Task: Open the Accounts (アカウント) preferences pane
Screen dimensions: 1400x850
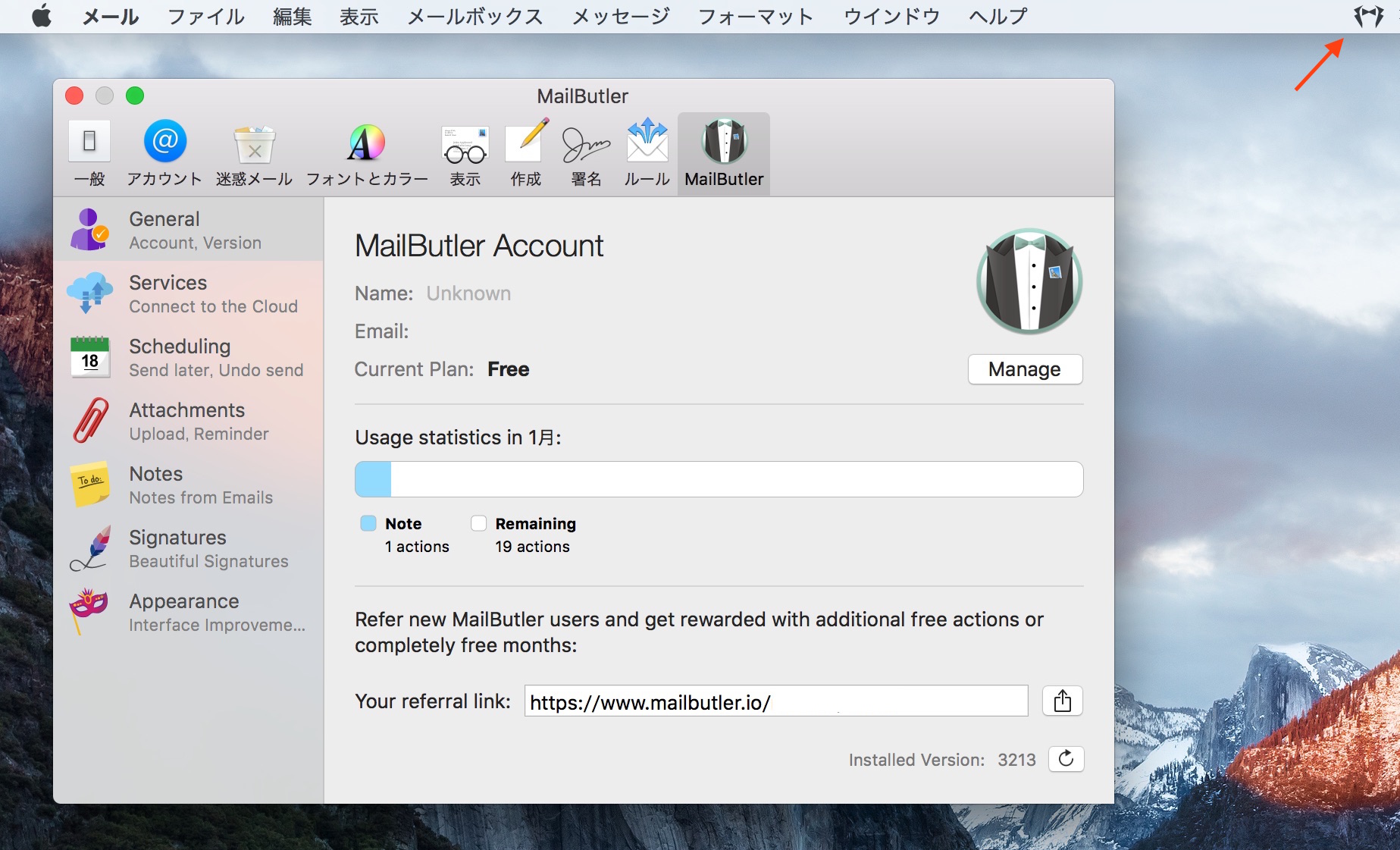Action: pyautogui.click(x=164, y=154)
